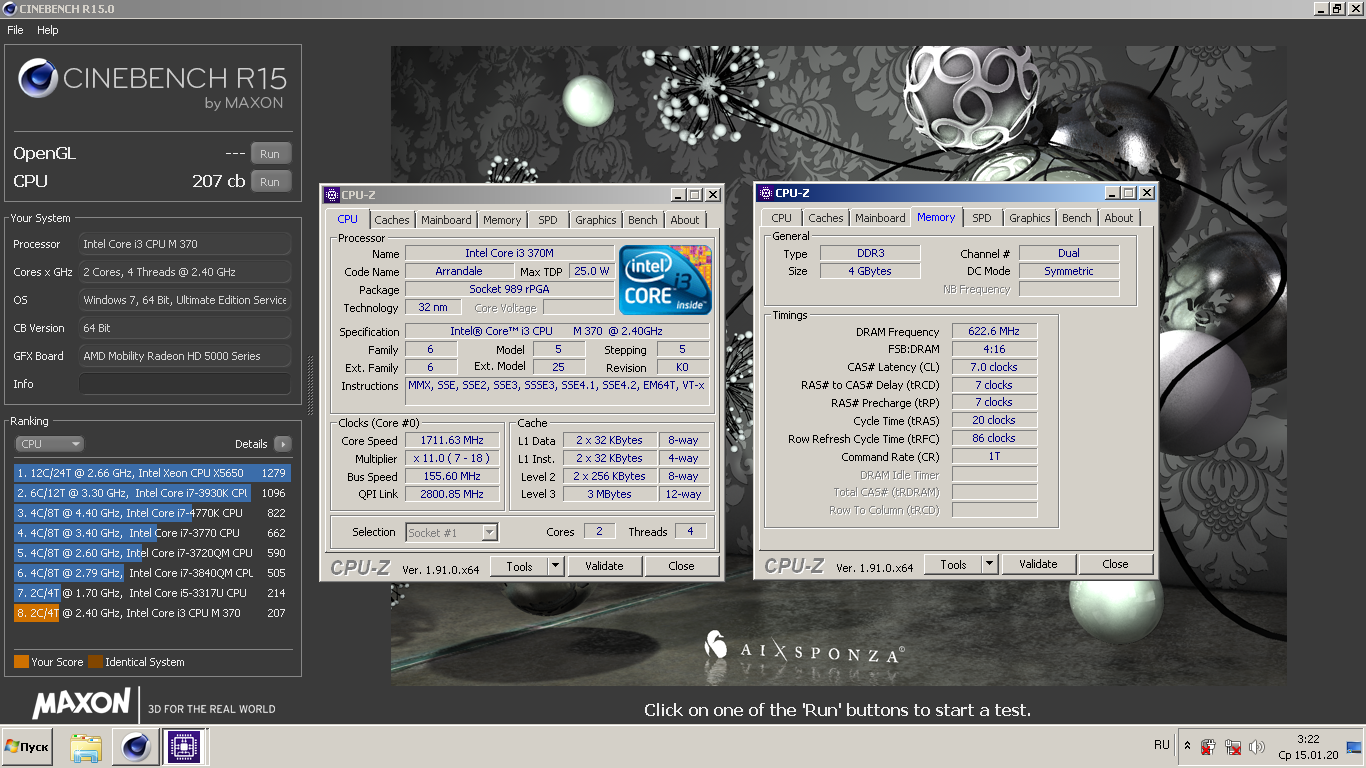This screenshot has width=1366, height=768.
Task: Click Tools button in left CPU-Z window
Action: point(519,566)
